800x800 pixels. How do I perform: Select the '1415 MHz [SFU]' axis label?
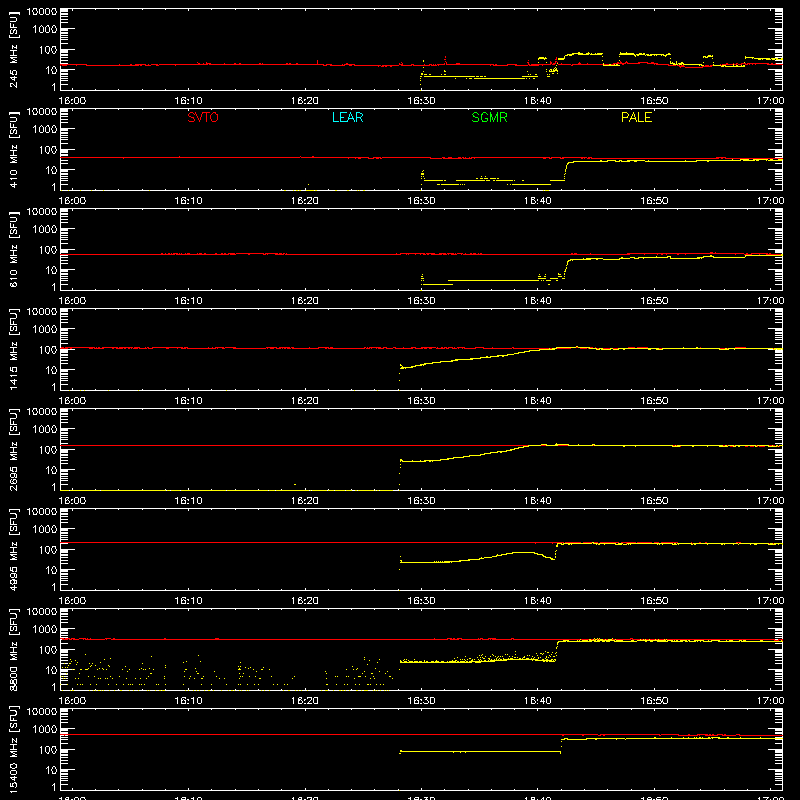pos(13,349)
